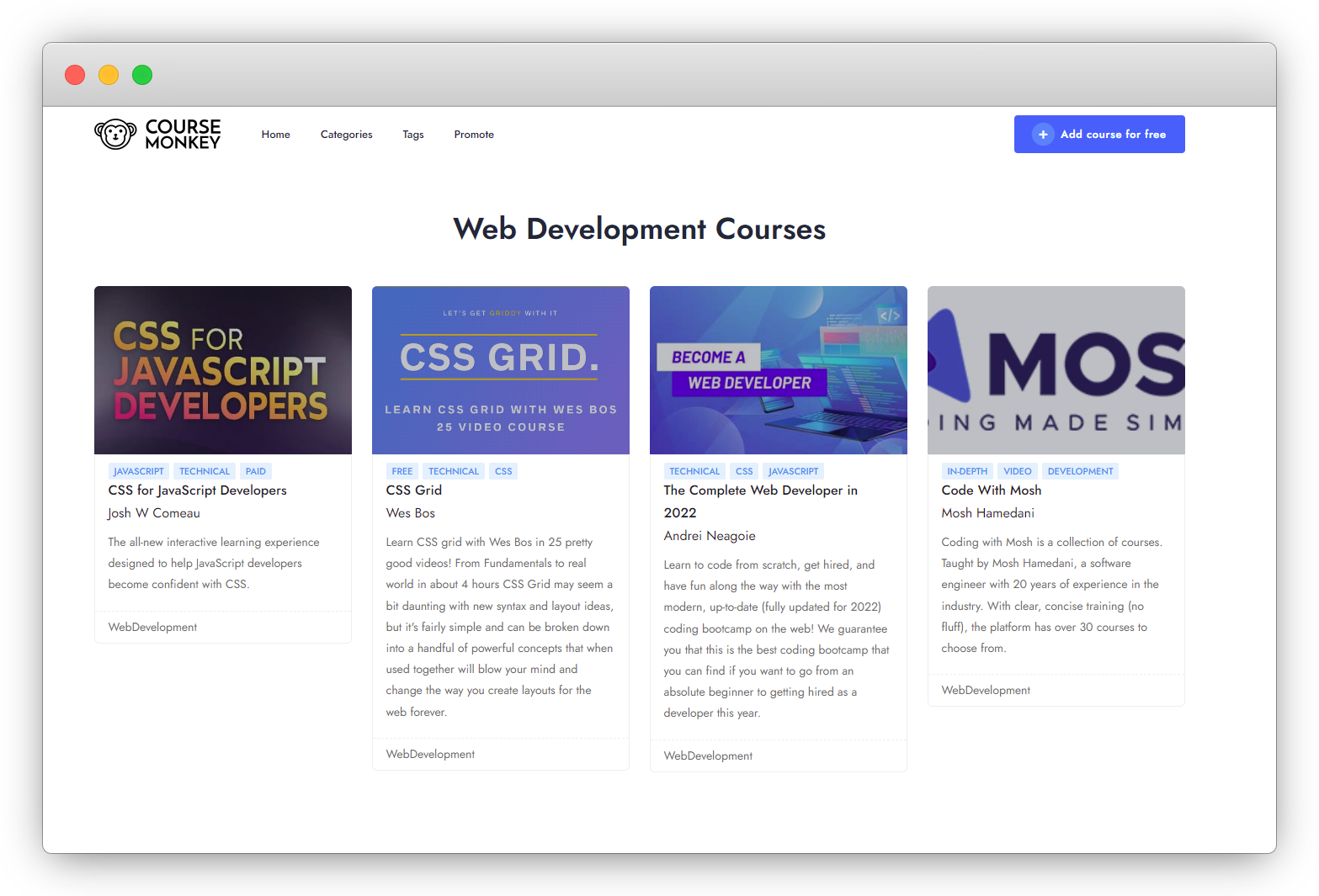The width and height of the screenshot is (1319, 896).
Task: Open the Code With Mosh title link
Action: pyautogui.click(x=992, y=490)
